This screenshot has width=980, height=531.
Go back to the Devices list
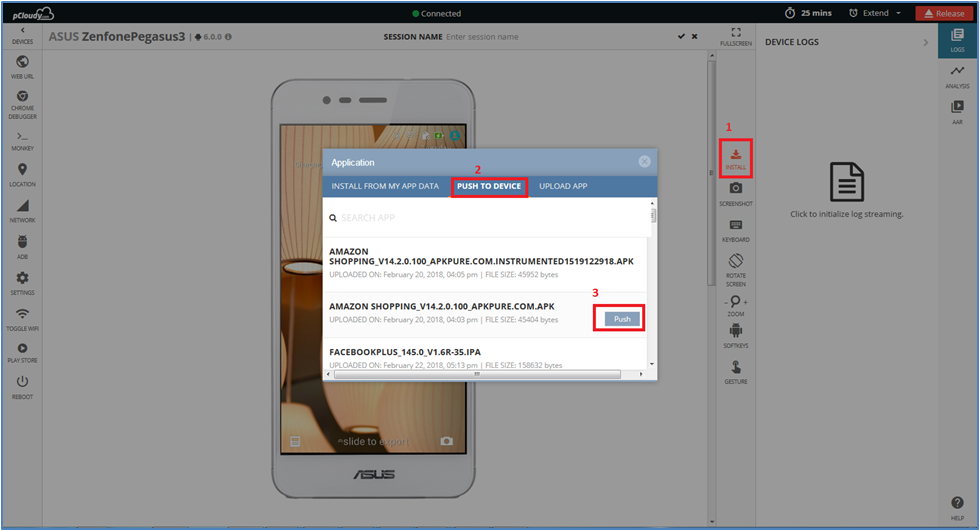[22, 35]
